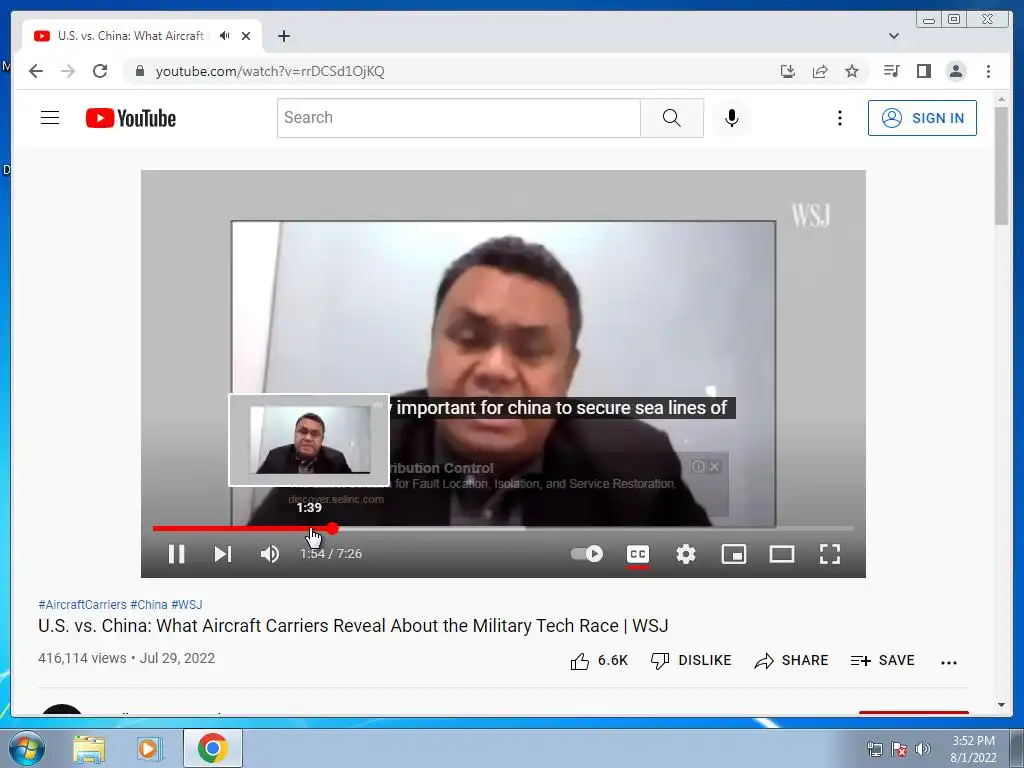Image resolution: width=1024 pixels, height=768 pixels.
Task: Like the video with thumbs up
Action: pyautogui.click(x=599, y=661)
